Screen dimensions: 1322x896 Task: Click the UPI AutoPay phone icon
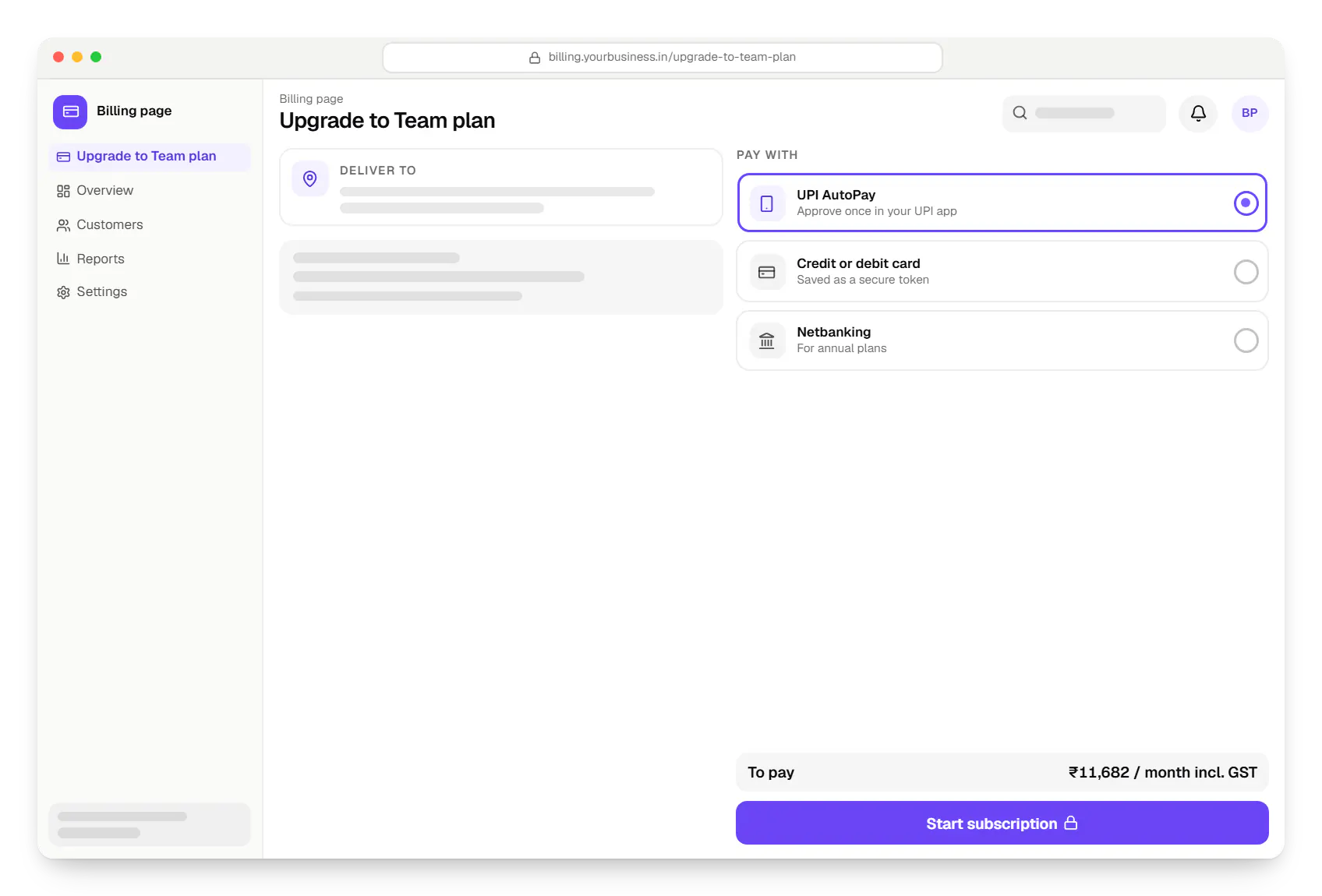coord(767,203)
